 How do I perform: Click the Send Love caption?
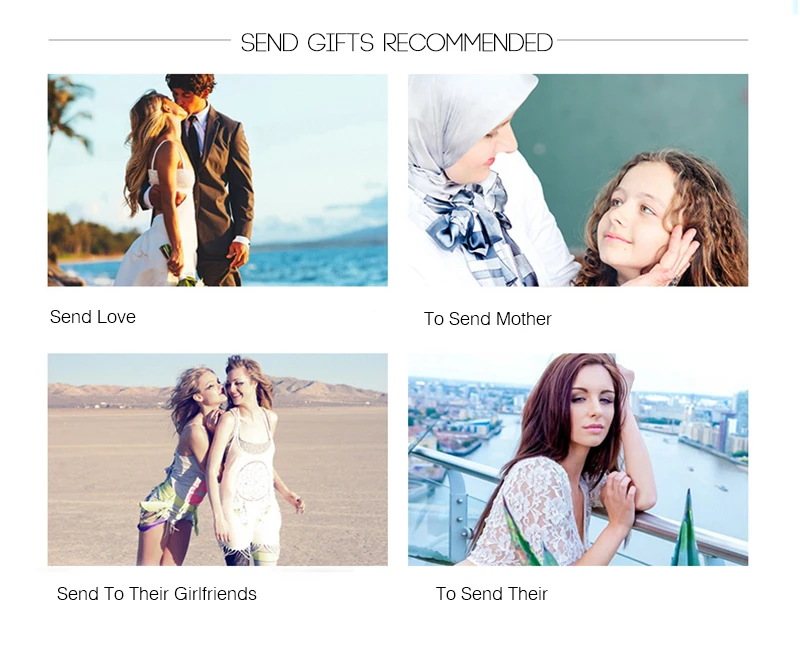(93, 317)
